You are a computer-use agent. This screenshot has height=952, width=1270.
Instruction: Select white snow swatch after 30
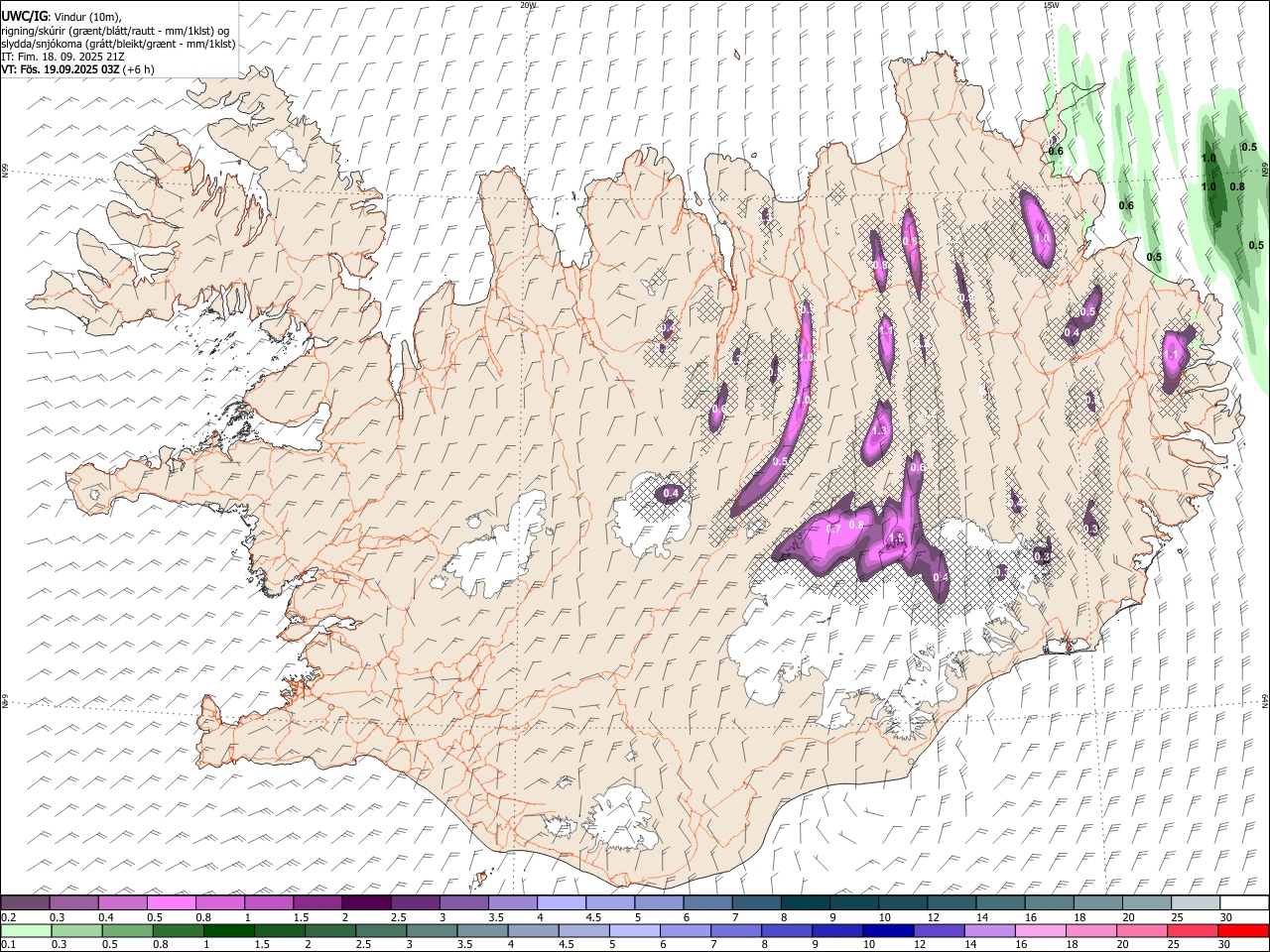pos(1244,902)
